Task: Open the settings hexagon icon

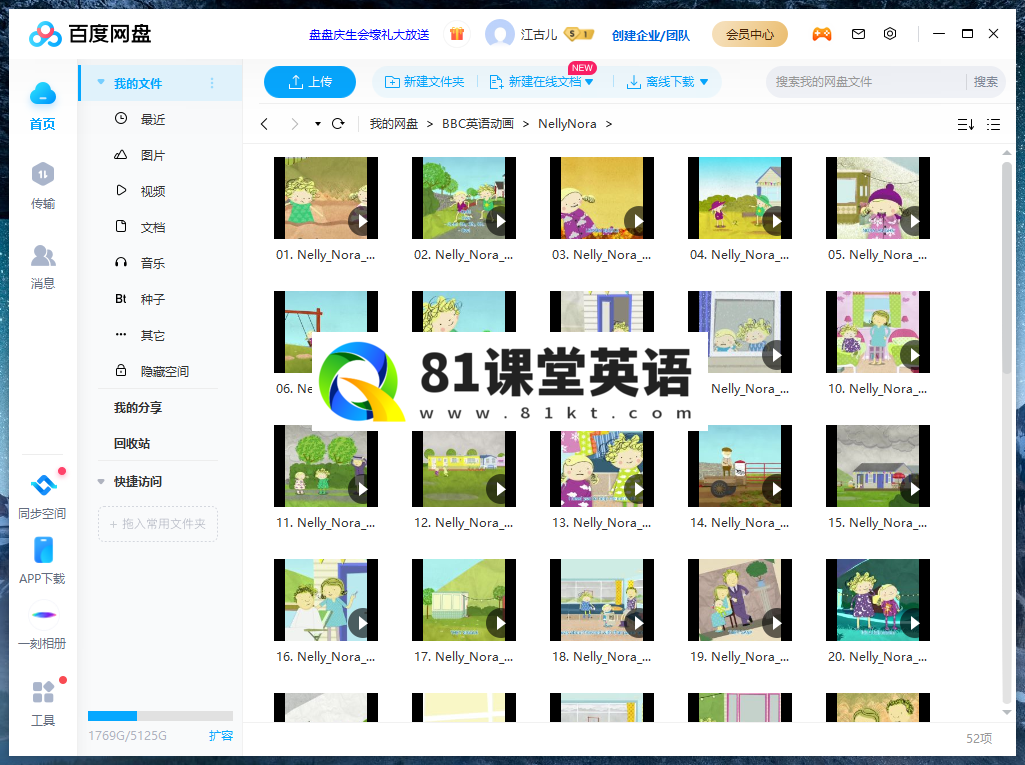Action: coord(890,34)
